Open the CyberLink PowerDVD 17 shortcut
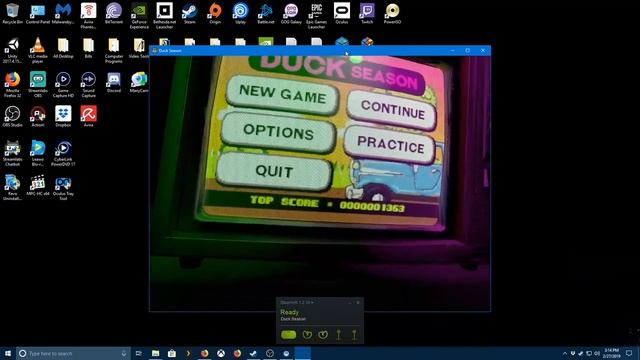 [63, 153]
